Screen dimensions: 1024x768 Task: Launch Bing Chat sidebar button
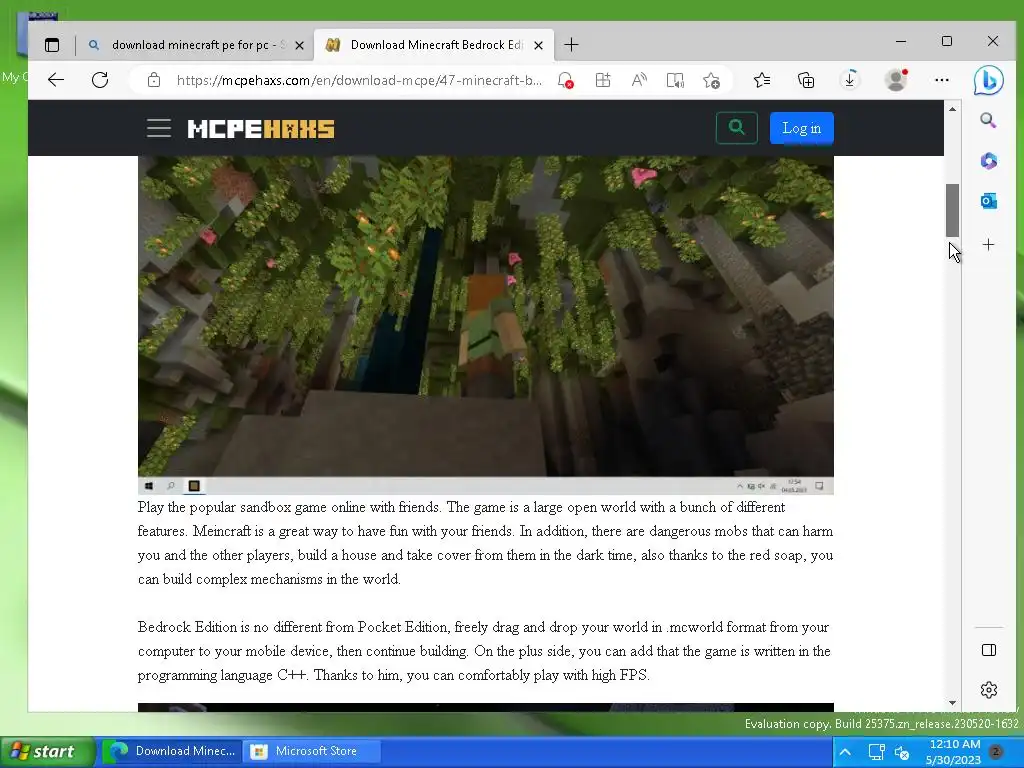(989, 80)
